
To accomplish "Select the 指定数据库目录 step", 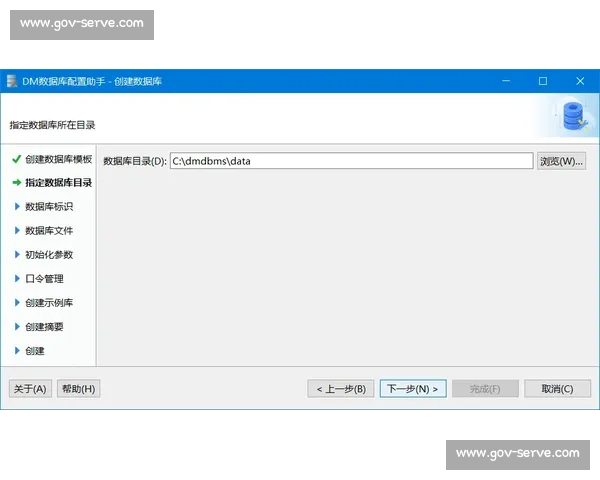I will click(x=59, y=183).
